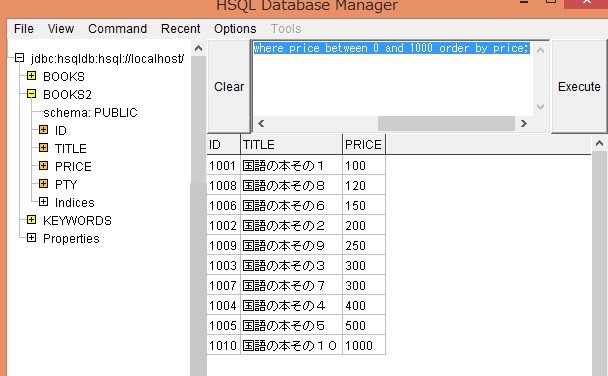
Task: Expand the PTY column node
Action: coord(43,183)
